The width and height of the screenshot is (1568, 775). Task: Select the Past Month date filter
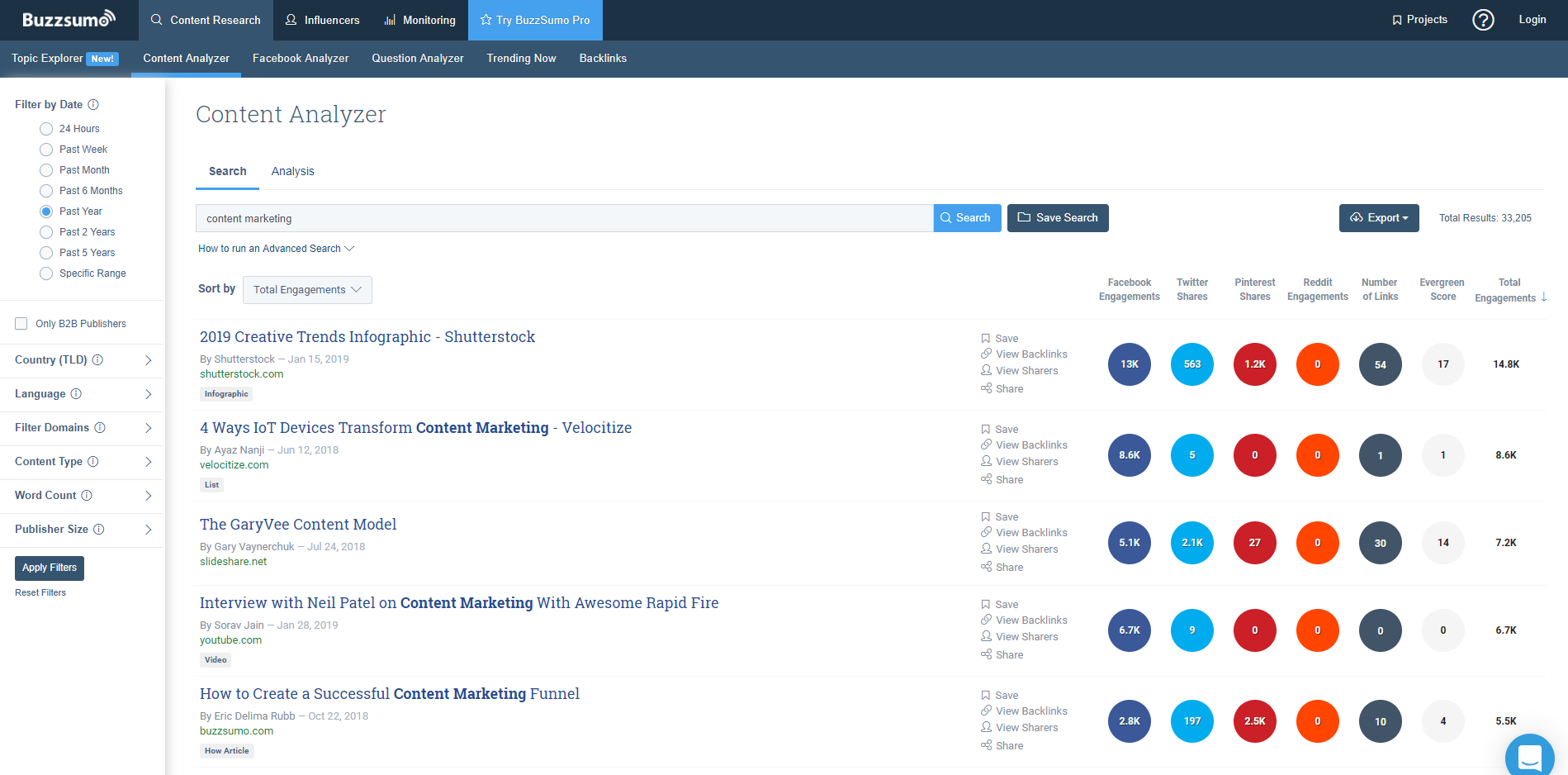(46, 170)
